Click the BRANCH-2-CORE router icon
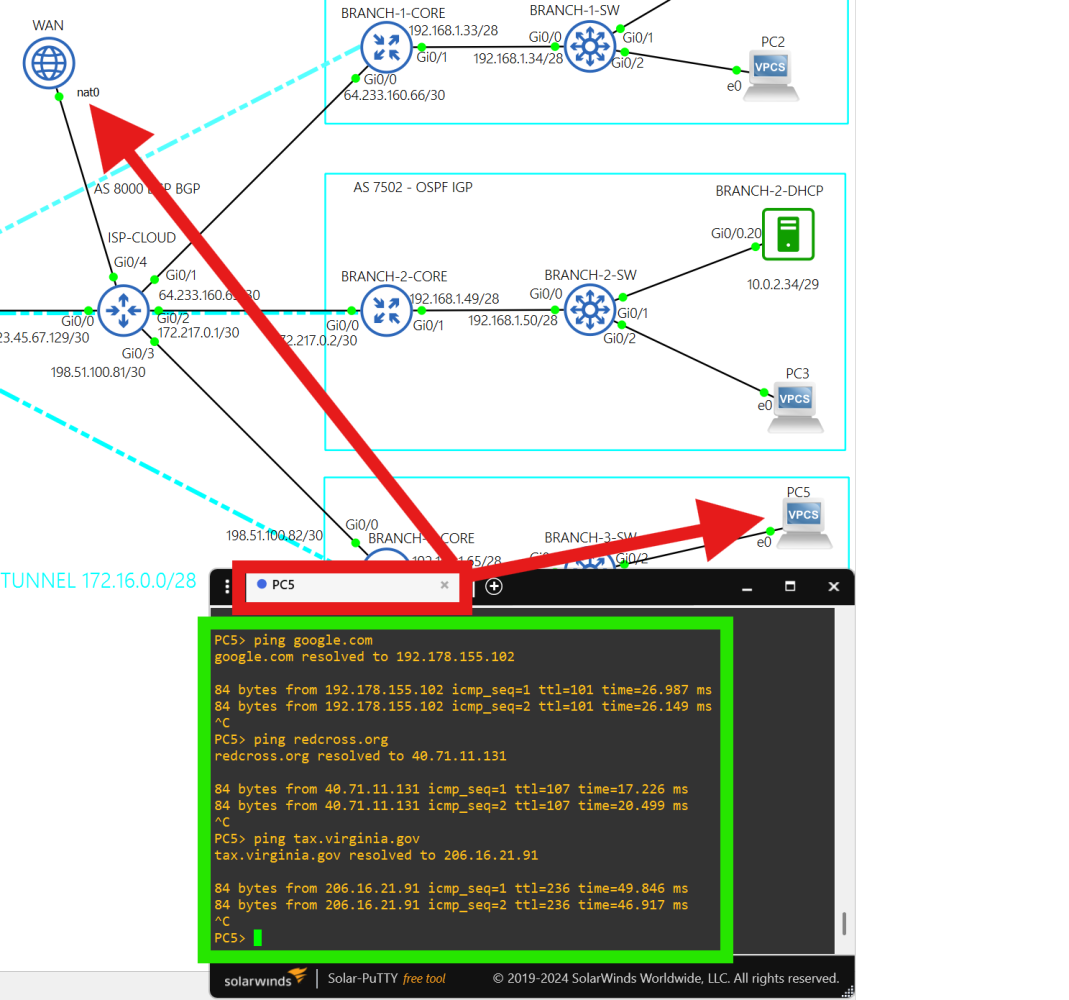The image size is (1069, 1000). (385, 310)
